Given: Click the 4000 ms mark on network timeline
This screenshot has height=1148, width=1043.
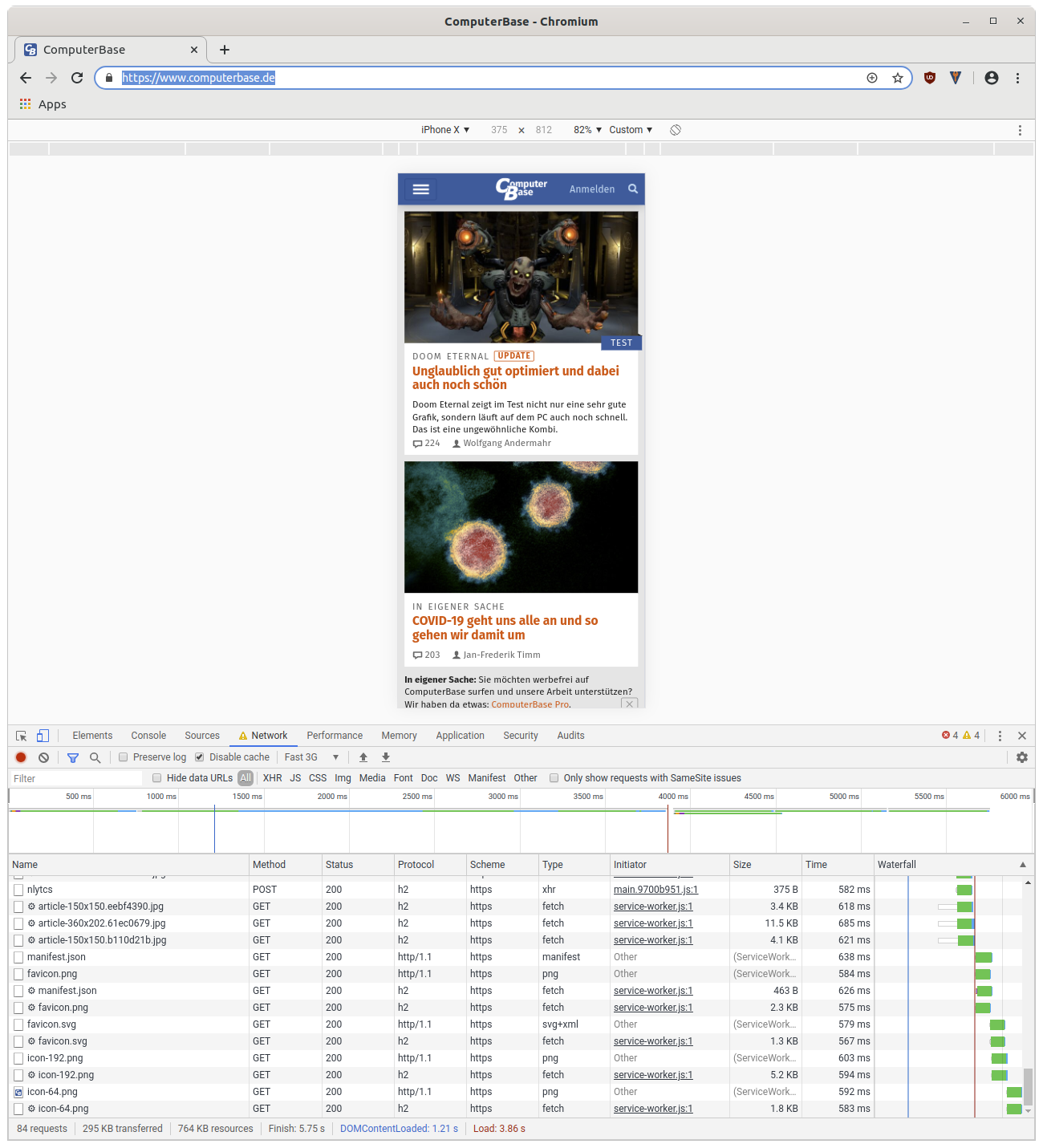Looking at the screenshot, I should [673, 797].
